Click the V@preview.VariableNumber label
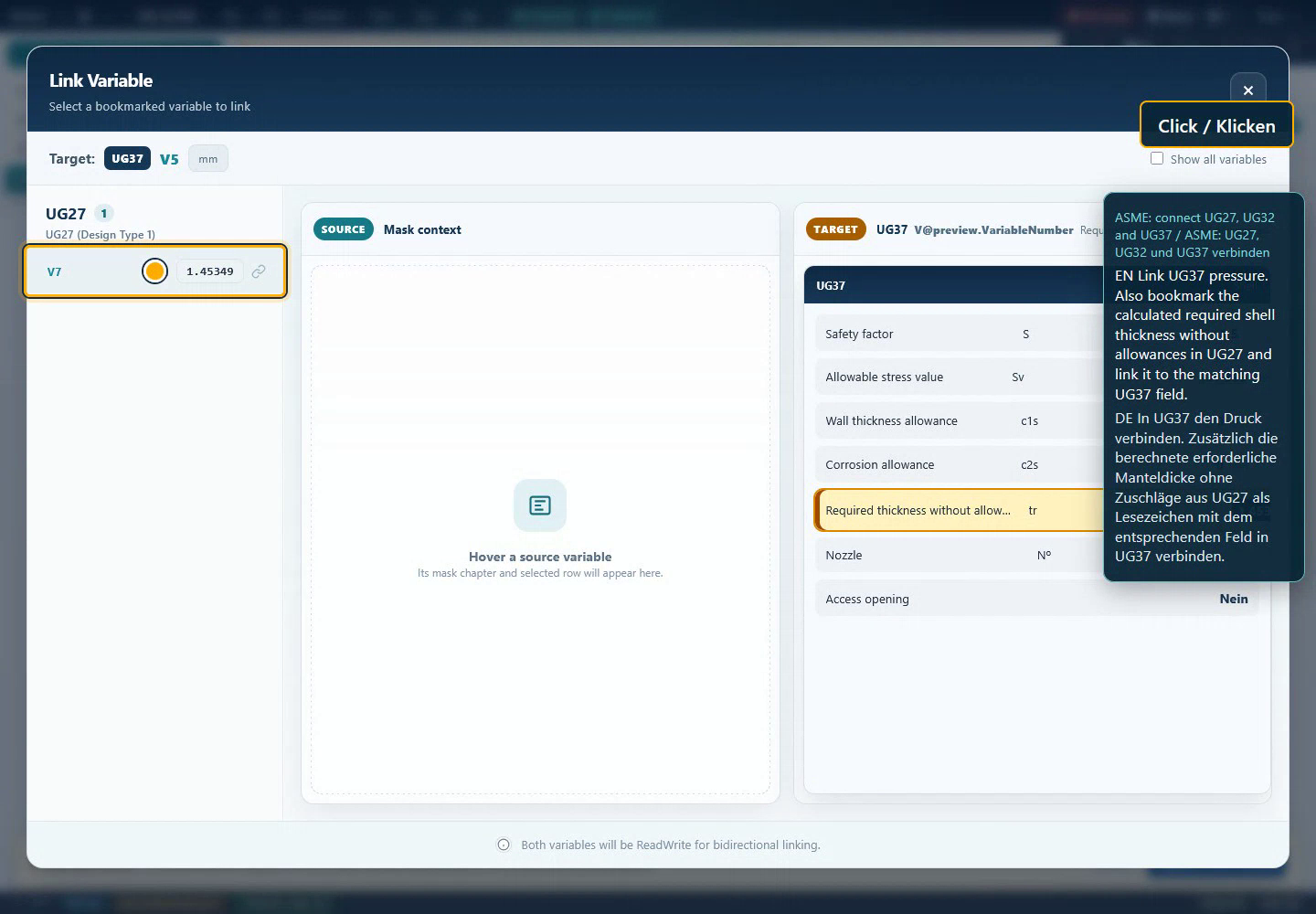Image resolution: width=1316 pixels, height=914 pixels. point(993,229)
